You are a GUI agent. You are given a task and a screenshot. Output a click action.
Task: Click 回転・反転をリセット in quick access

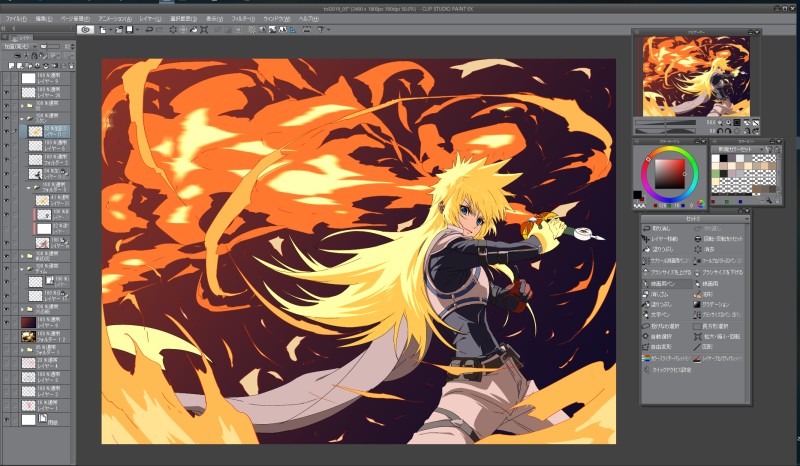[x=722, y=238]
